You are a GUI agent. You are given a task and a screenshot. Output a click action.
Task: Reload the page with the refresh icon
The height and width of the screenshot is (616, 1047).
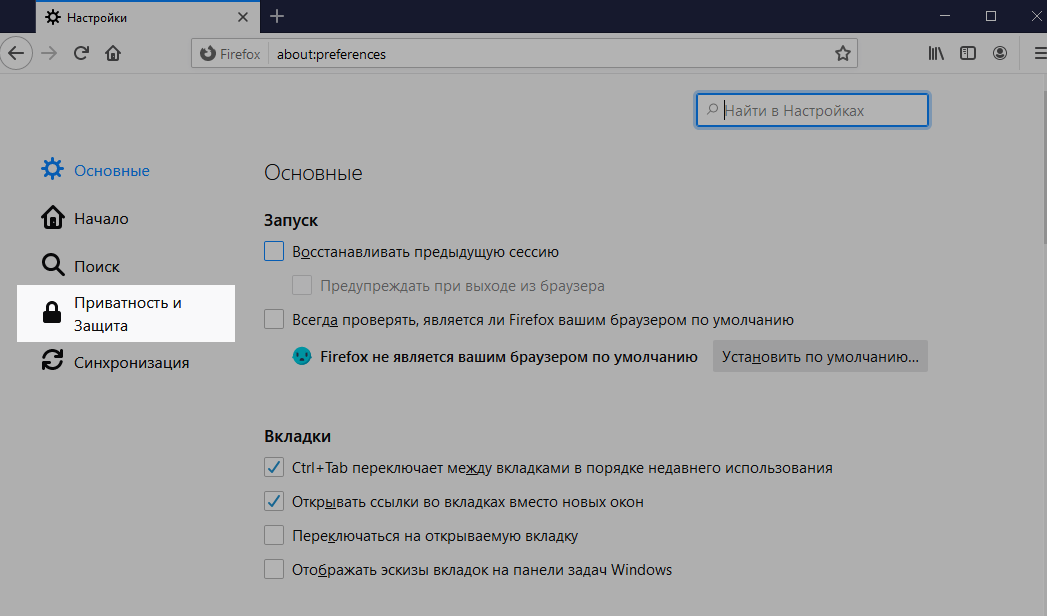coord(81,53)
